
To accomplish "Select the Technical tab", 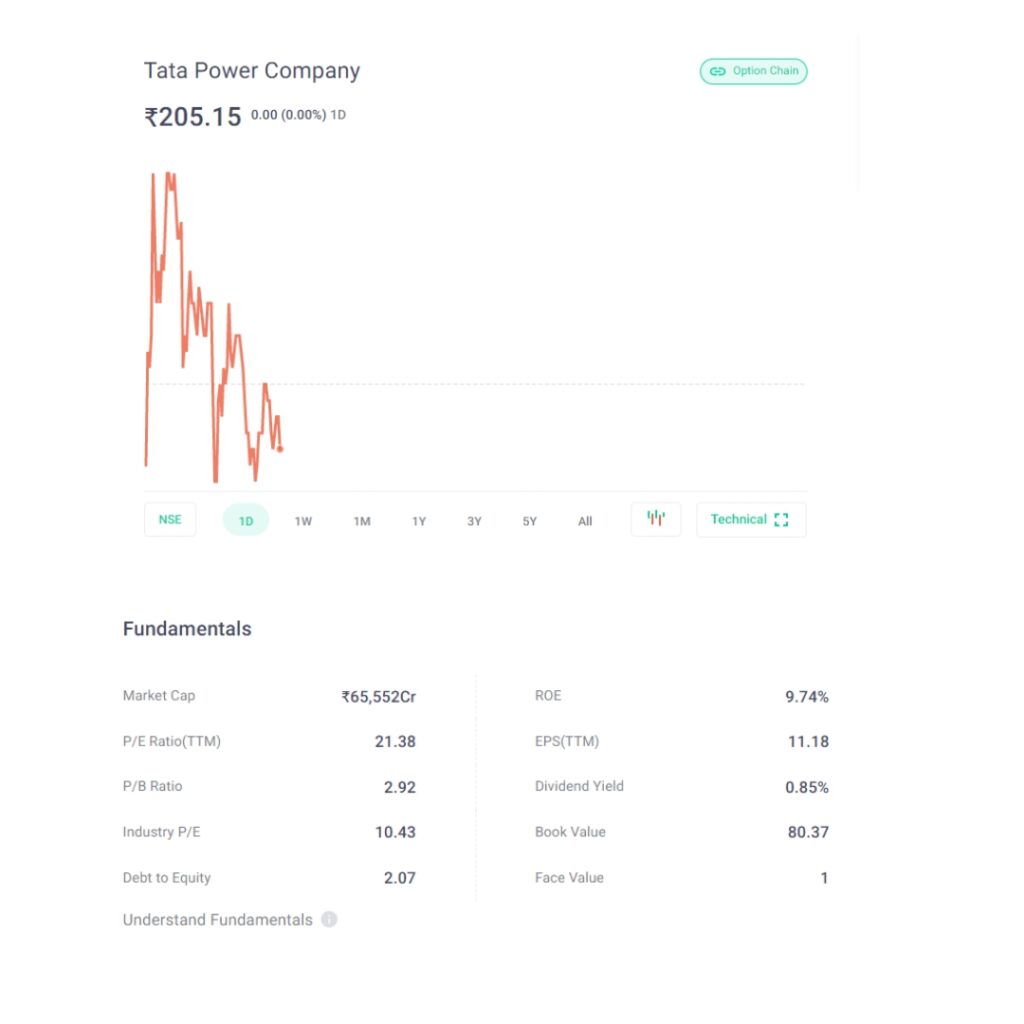I will point(739,519).
